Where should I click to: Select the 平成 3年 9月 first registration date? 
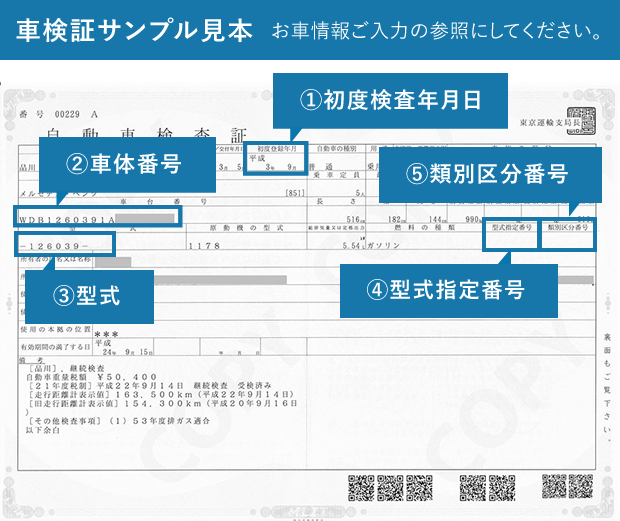pos(274,163)
